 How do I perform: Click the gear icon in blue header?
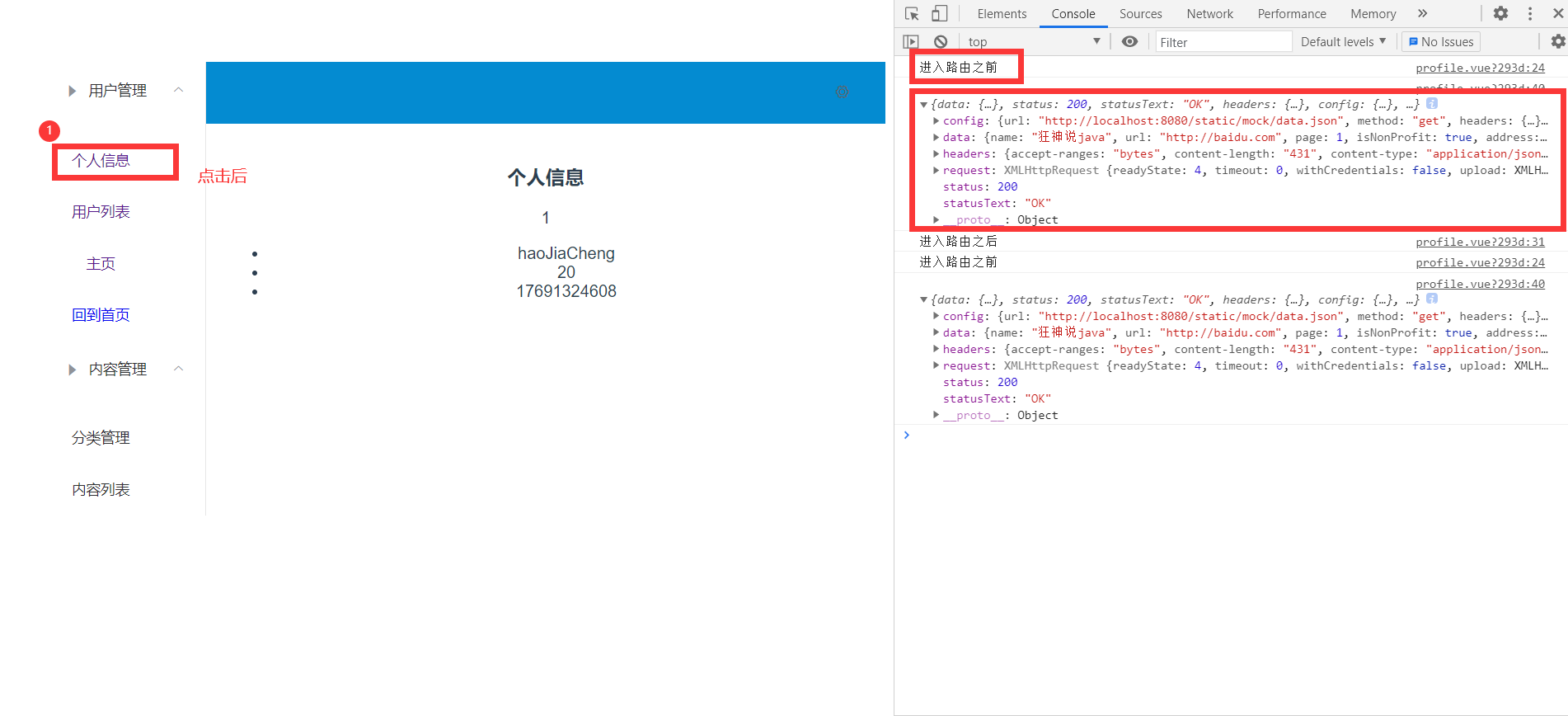tap(842, 92)
